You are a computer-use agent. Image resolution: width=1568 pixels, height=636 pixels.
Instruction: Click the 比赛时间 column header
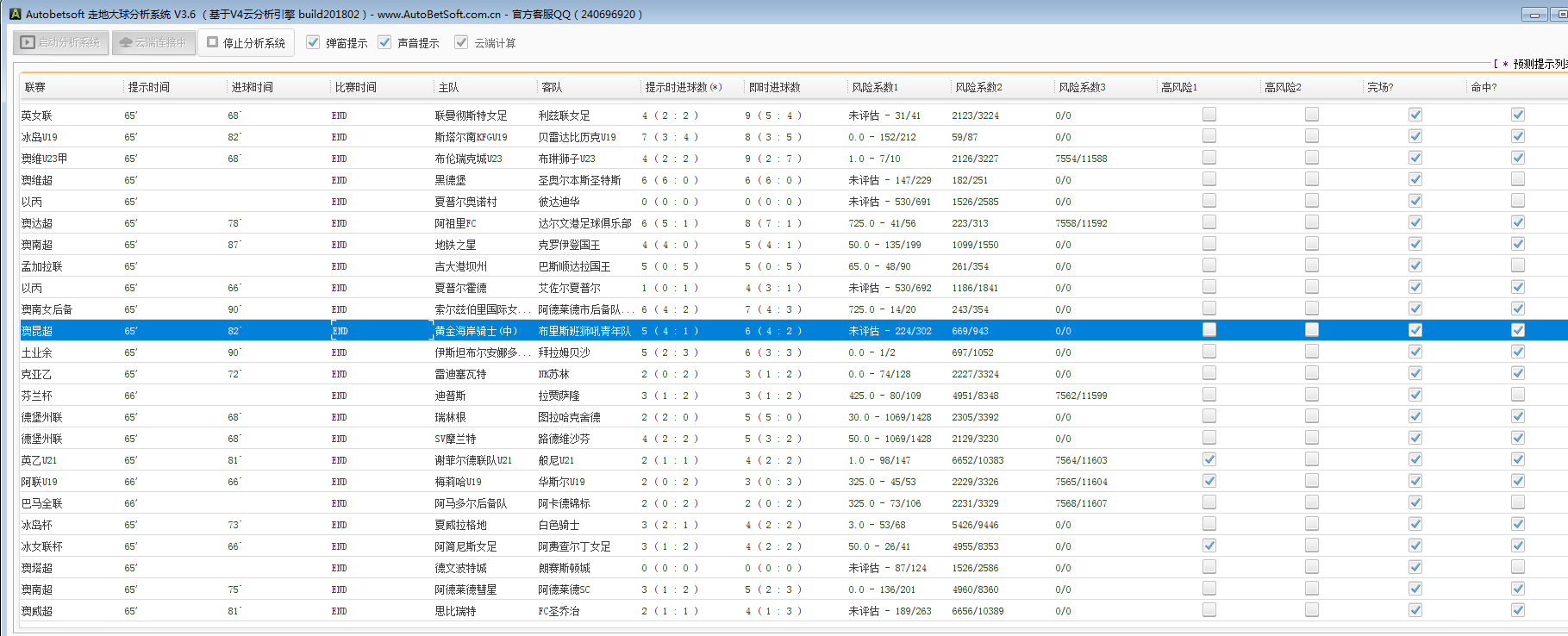[x=355, y=87]
